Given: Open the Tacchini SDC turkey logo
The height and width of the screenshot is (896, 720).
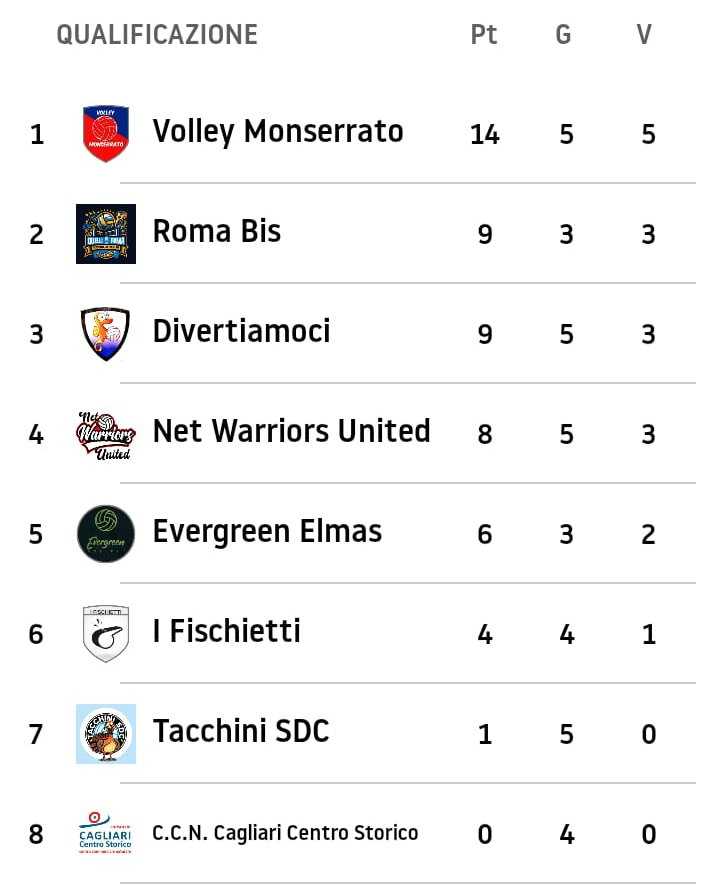Looking at the screenshot, I should (x=105, y=733).
